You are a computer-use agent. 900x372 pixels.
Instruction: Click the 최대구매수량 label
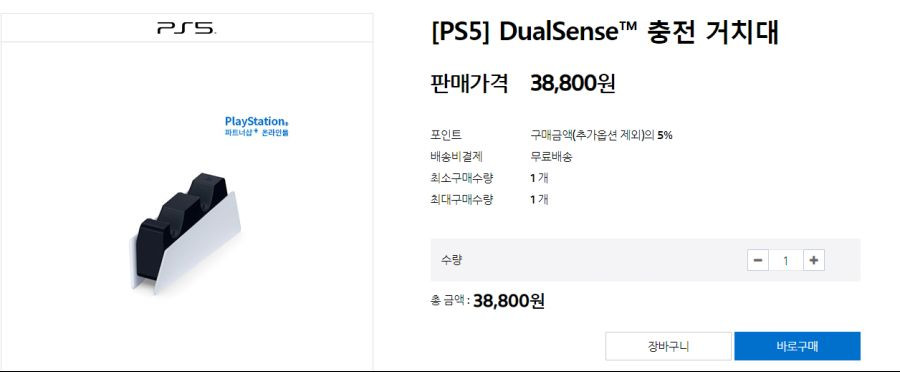pos(461,200)
